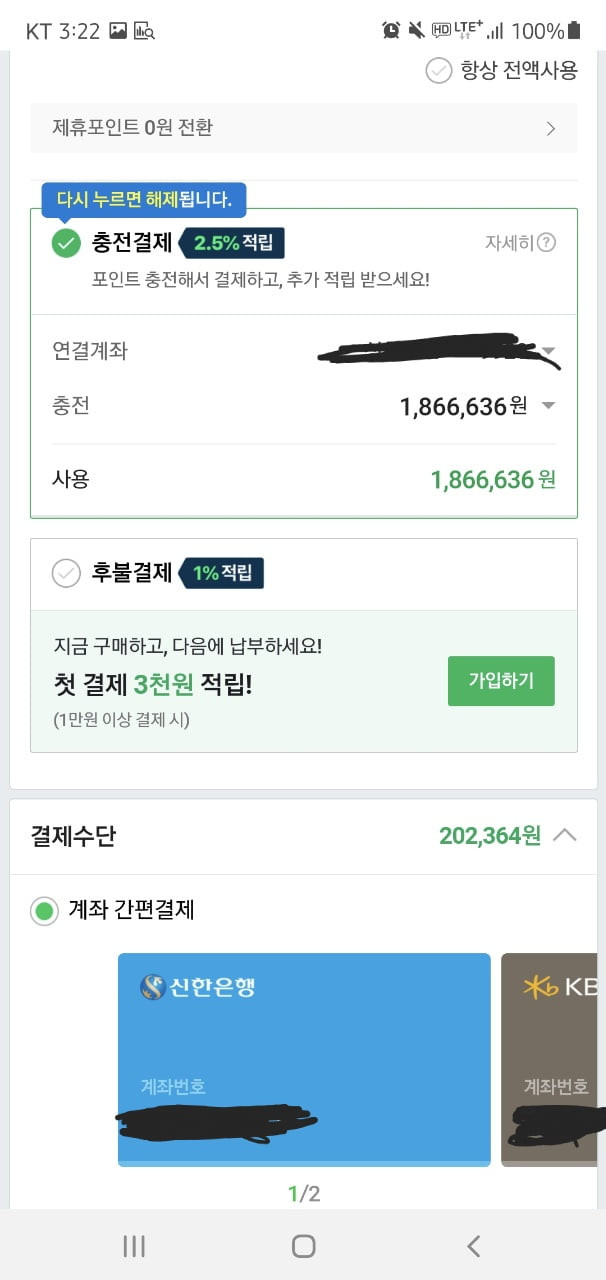606x1280 pixels.
Task: Open 제휴포인트 0원 전환 row
Action: click(x=304, y=128)
